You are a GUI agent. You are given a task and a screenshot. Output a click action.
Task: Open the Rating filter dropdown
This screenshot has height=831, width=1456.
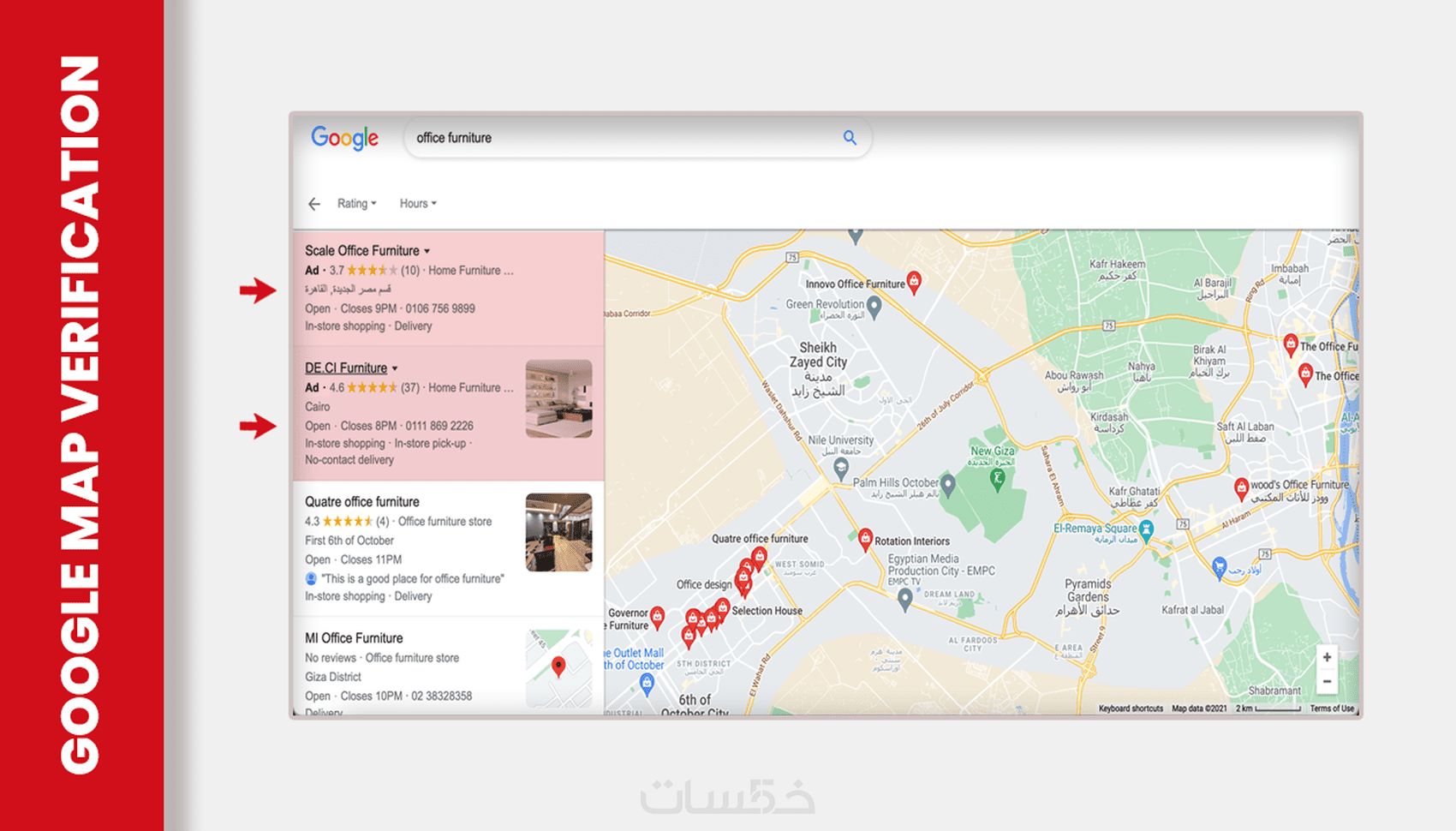(356, 204)
